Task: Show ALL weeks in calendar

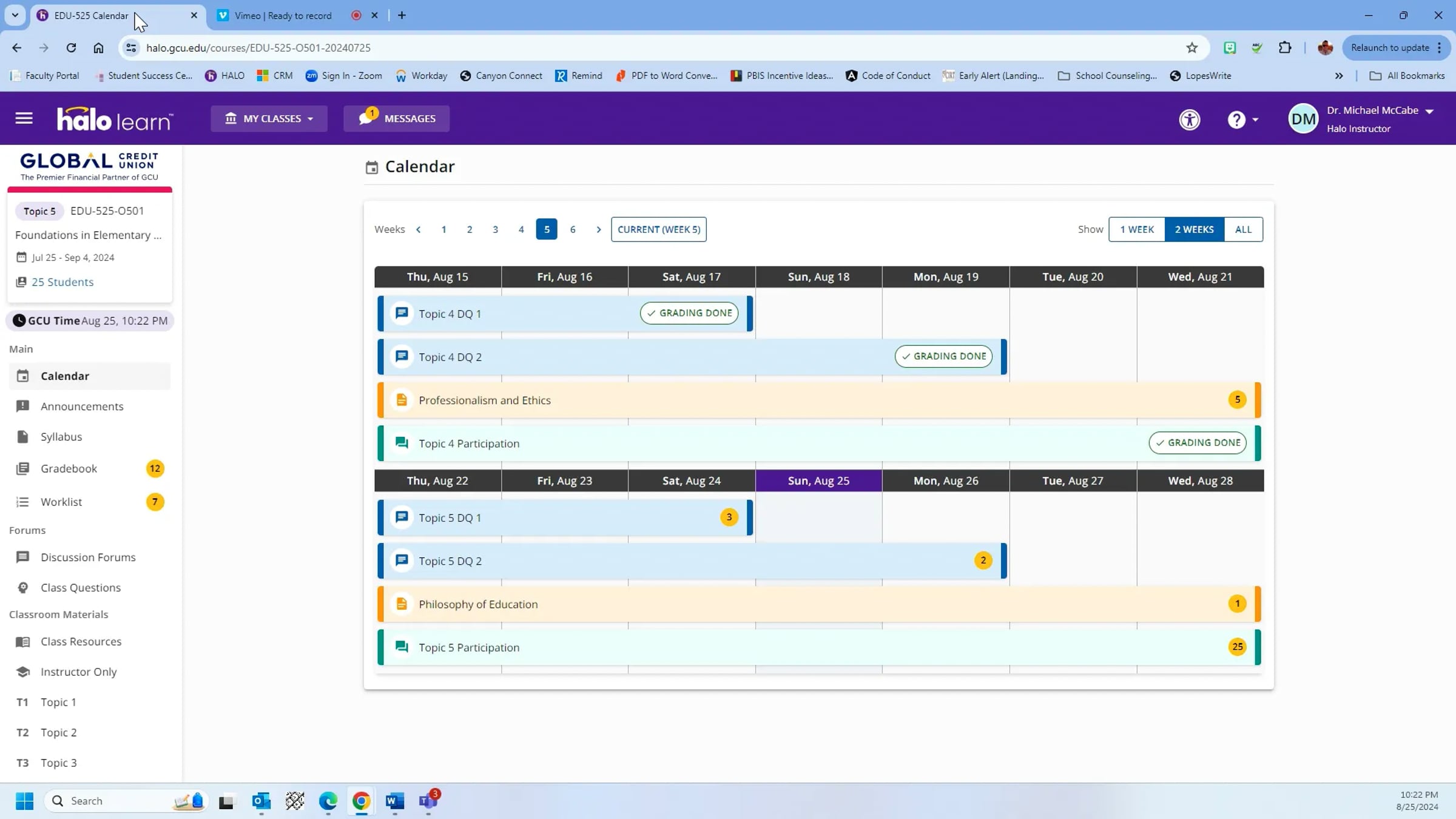Action: point(1243,229)
